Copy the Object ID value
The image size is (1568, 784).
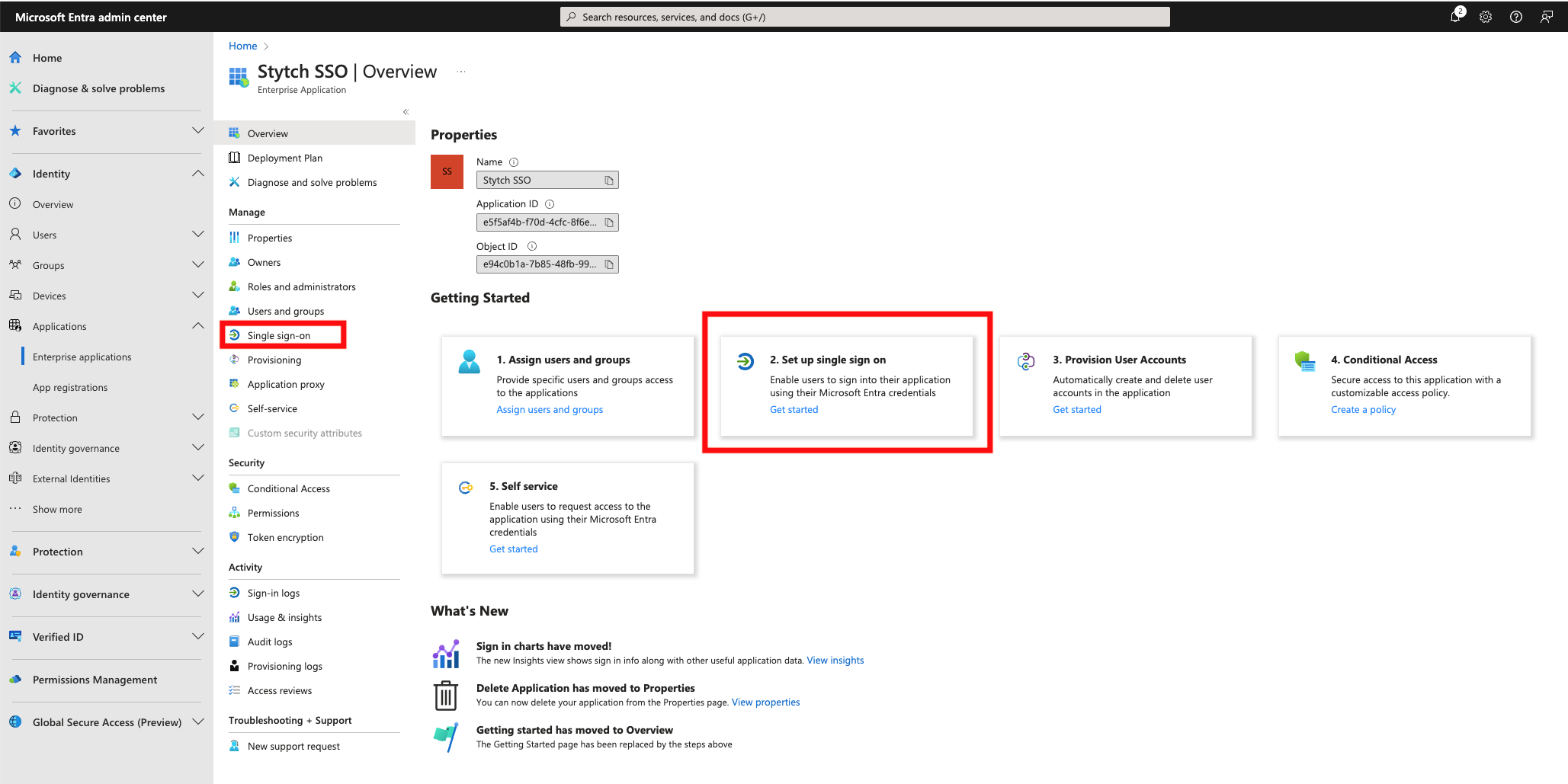tap(609, 264)
